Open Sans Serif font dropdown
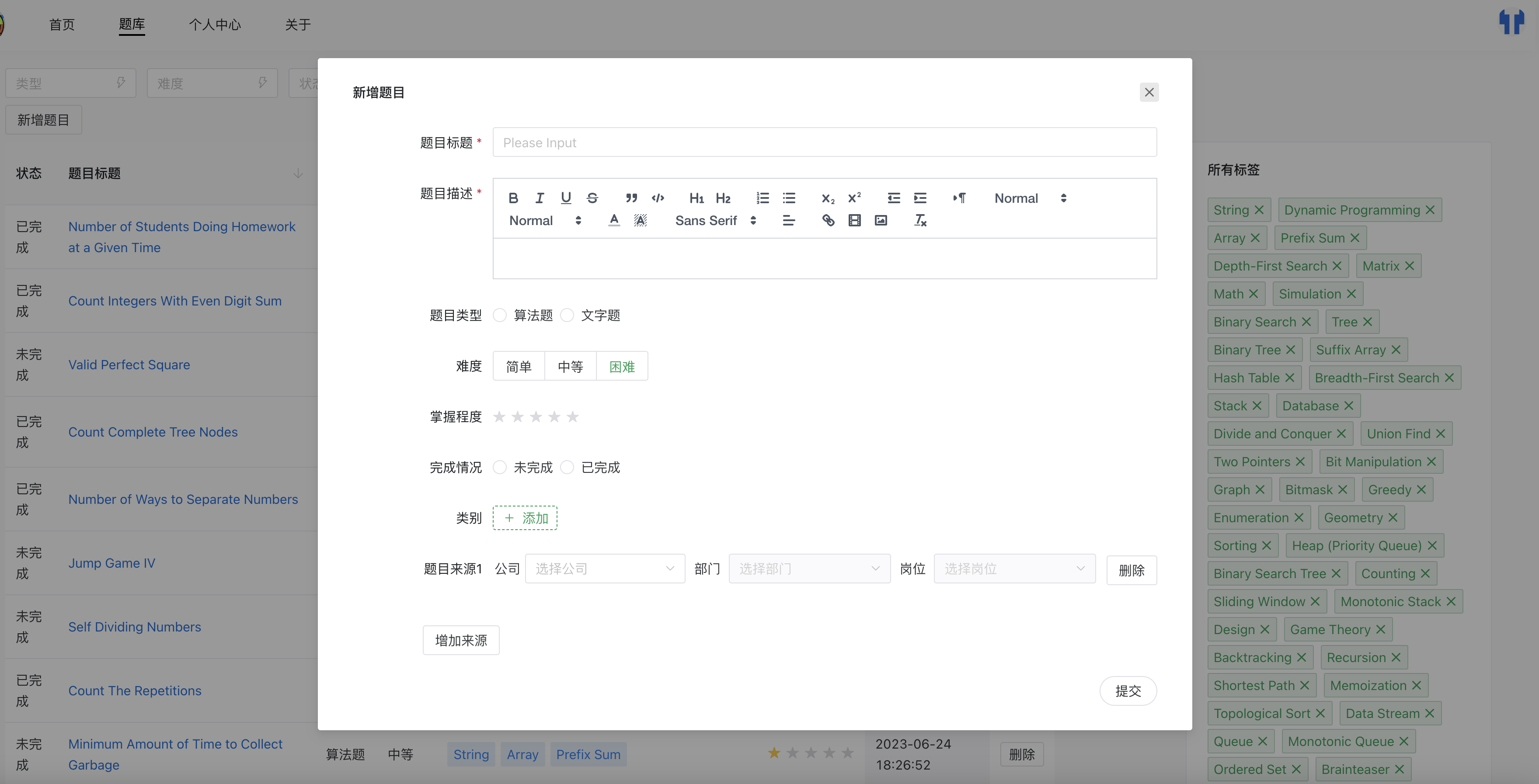This screenshot has height=784, width=1539. point(715,220)
